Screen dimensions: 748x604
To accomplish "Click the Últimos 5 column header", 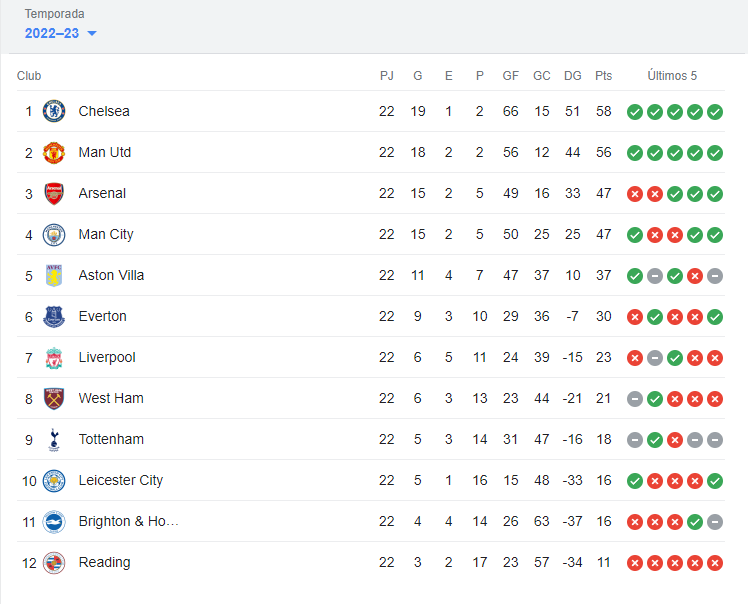I will coord(672,76).
